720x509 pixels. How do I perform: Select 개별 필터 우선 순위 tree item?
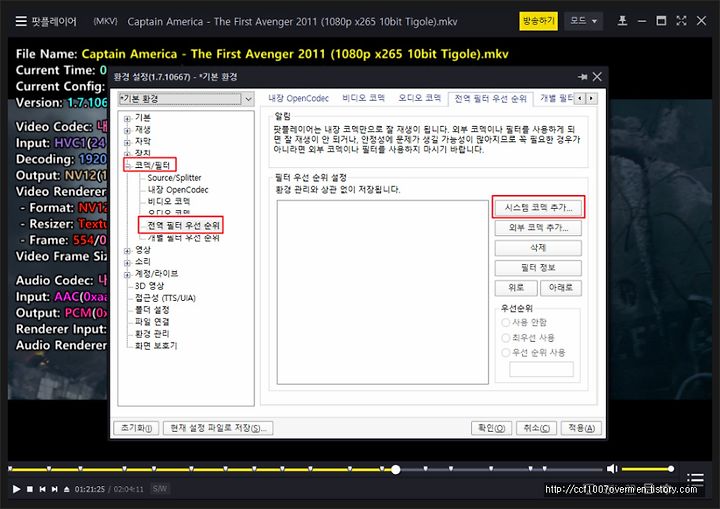click(x=183, y=238)
